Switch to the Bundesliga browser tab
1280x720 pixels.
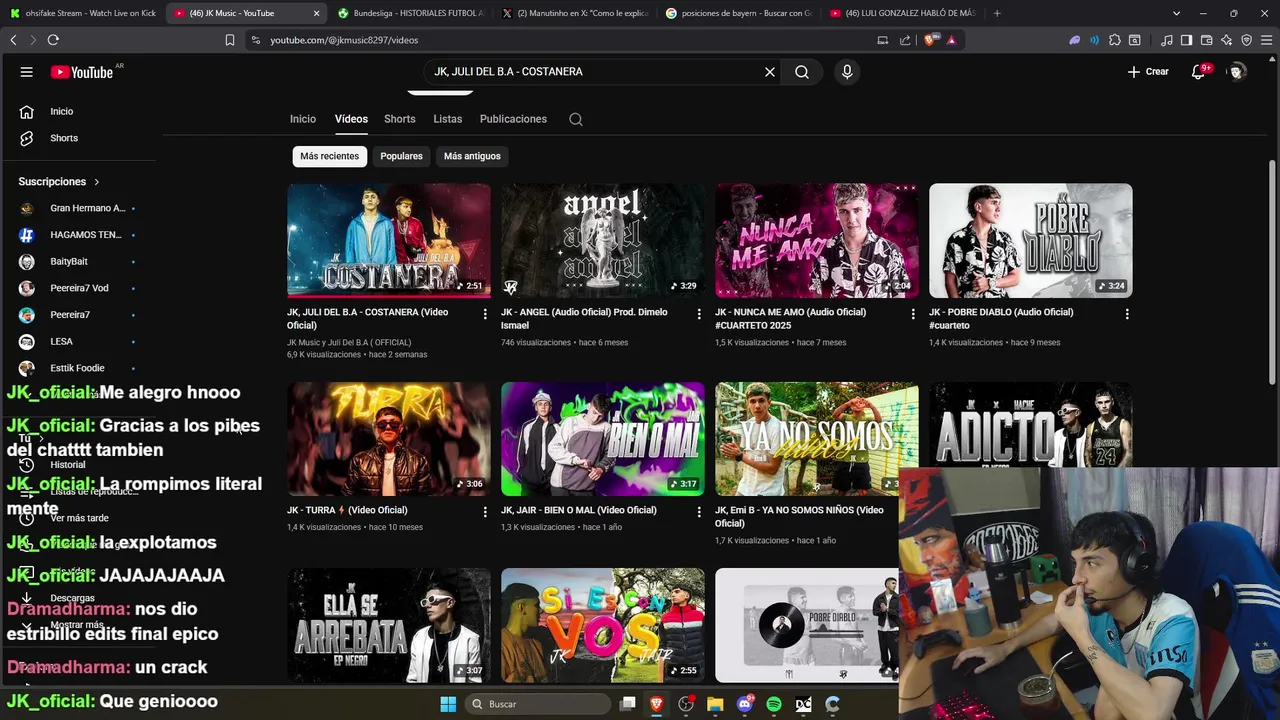(410, 13)
